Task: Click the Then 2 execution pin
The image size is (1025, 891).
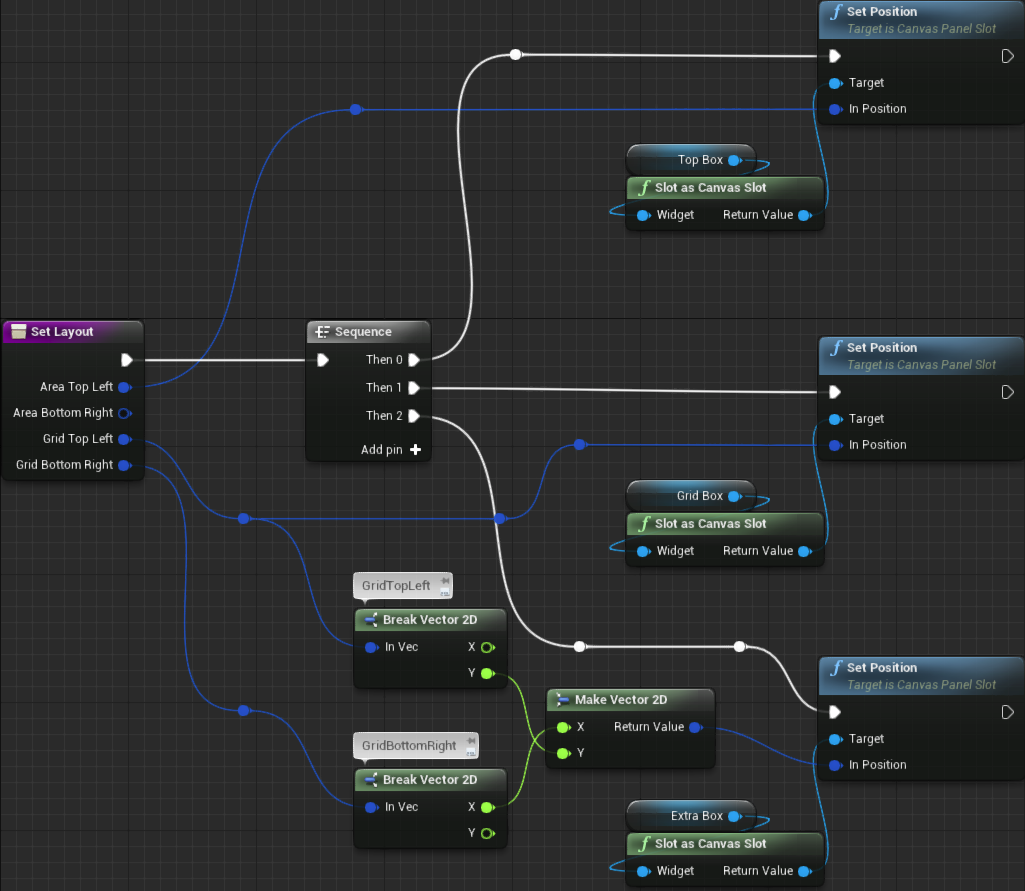Action: (x=414, y=416)
